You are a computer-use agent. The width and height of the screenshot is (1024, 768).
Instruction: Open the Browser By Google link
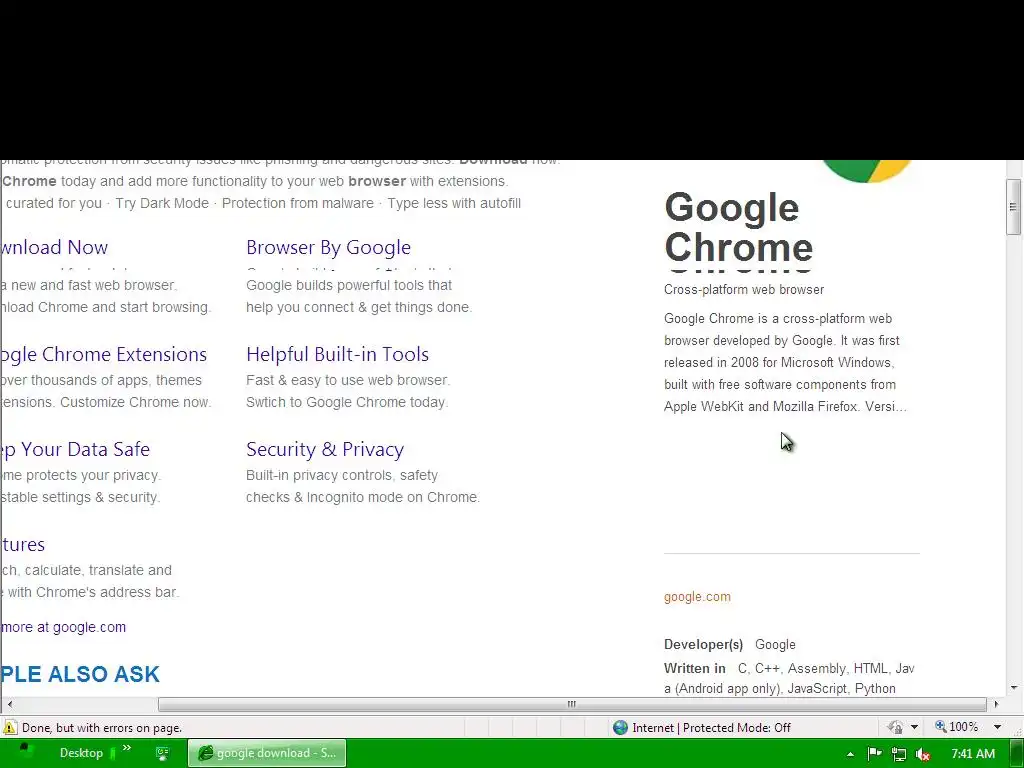[328, 248]
